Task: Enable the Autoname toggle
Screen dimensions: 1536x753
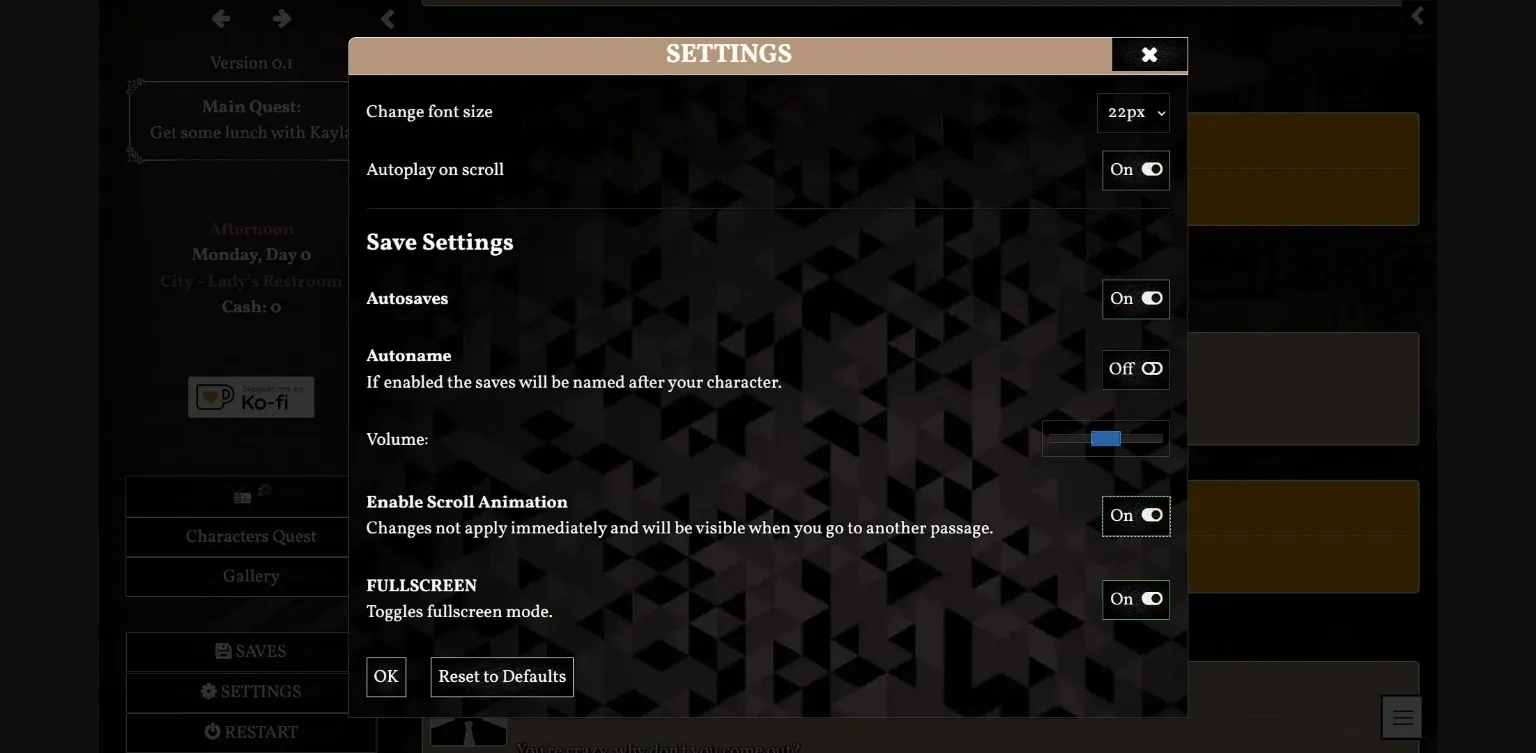Action: (1136, 369)
